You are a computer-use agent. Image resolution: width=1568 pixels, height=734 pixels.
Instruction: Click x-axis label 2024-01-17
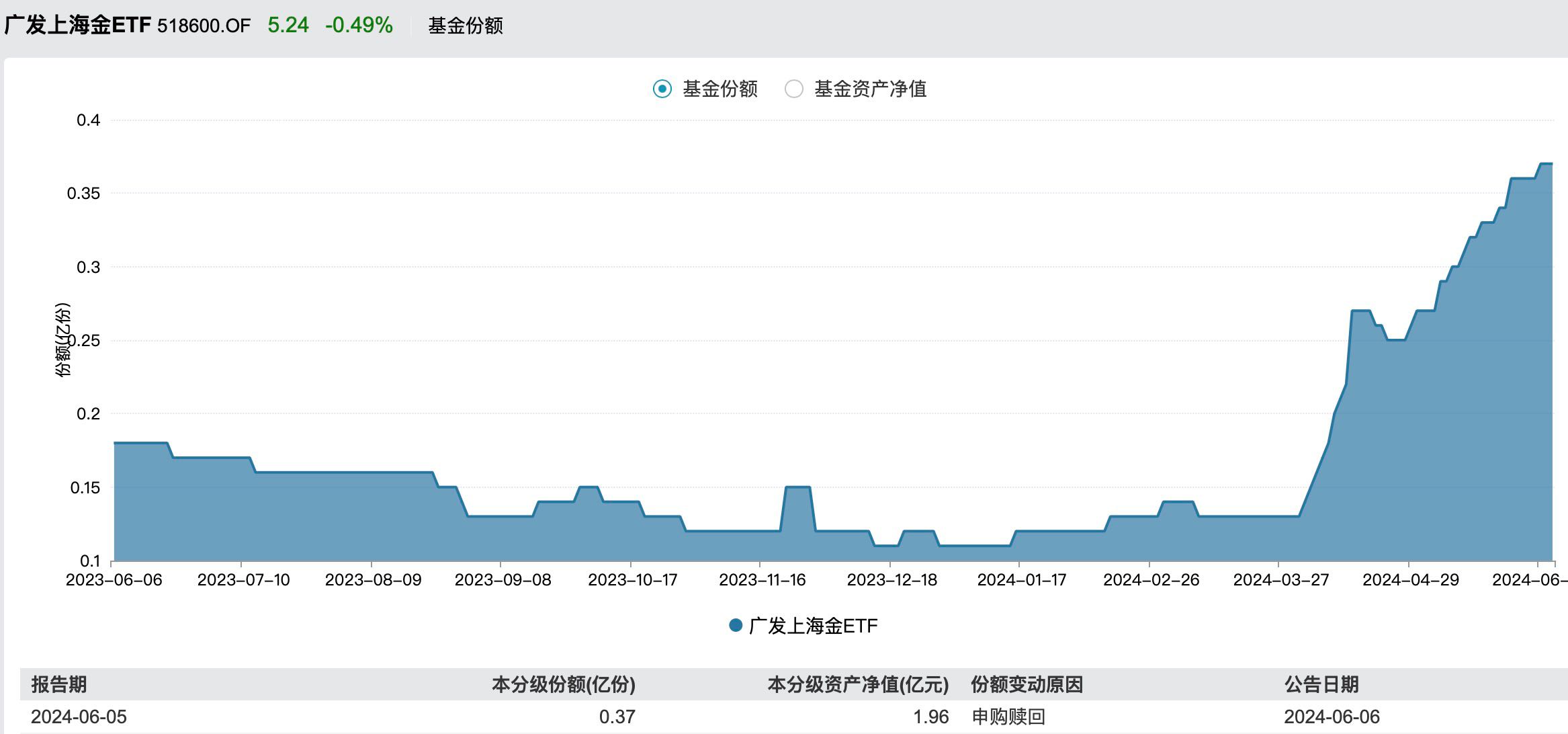click(1021, 579)
